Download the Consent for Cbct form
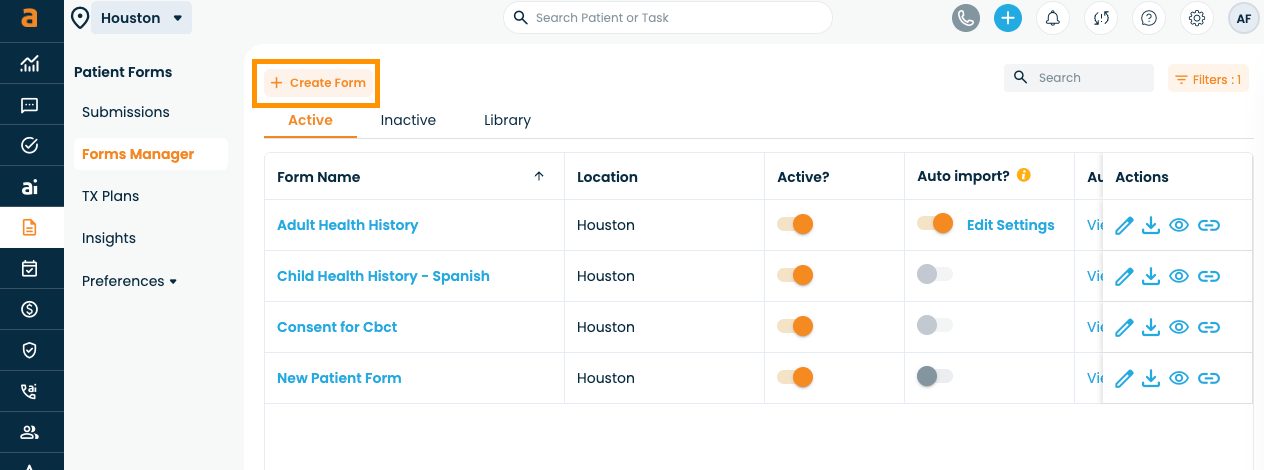1264x470 pixels. pyautogui.click(x=1151, y=327)
